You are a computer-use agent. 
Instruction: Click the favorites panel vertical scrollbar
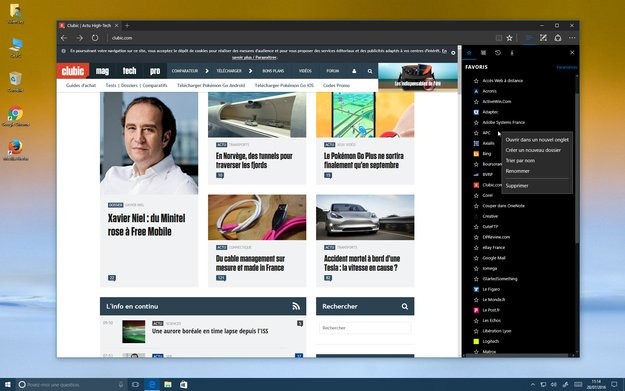(577, 167)
